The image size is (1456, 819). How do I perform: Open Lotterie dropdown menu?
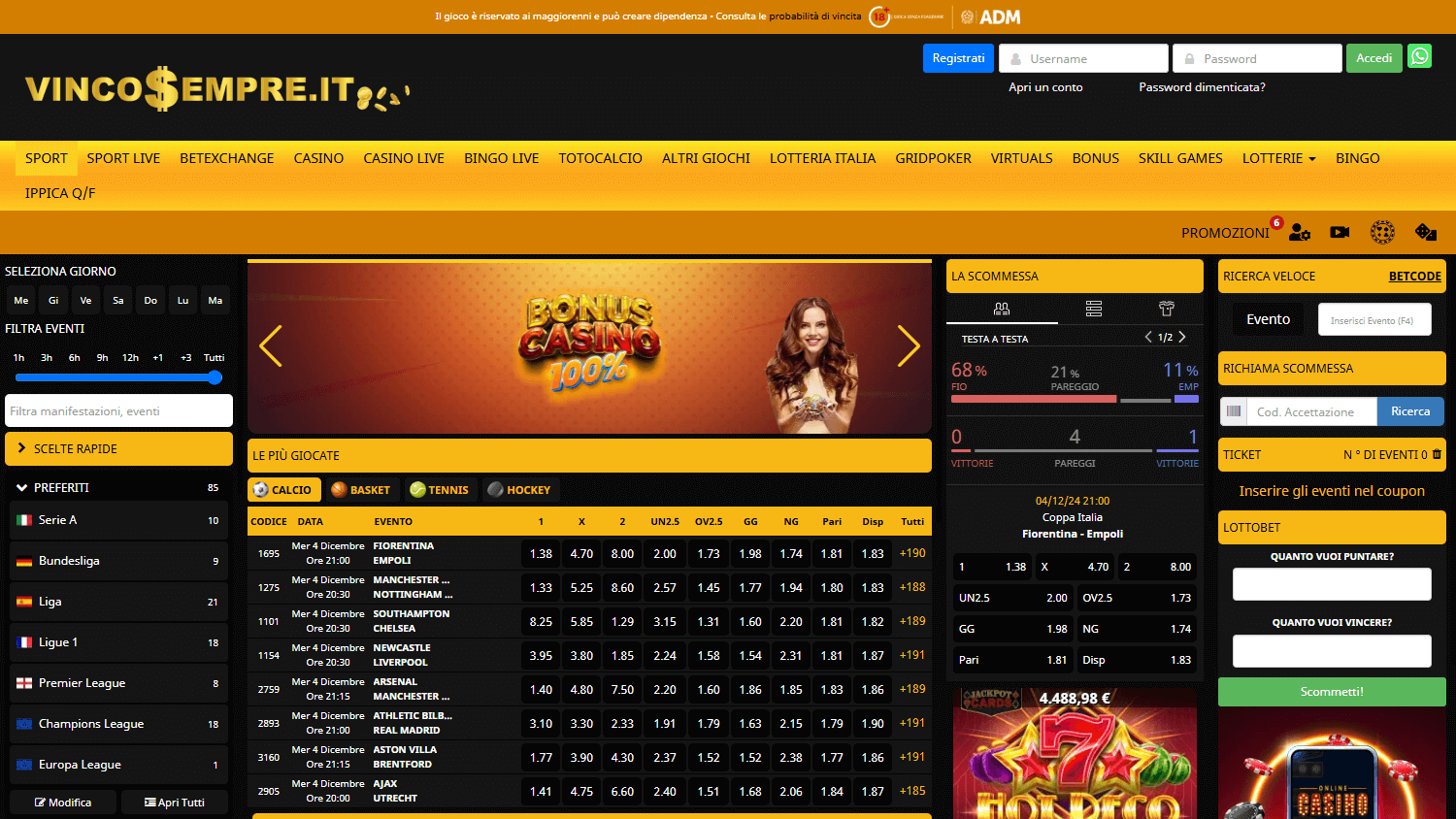point(1278,158)
